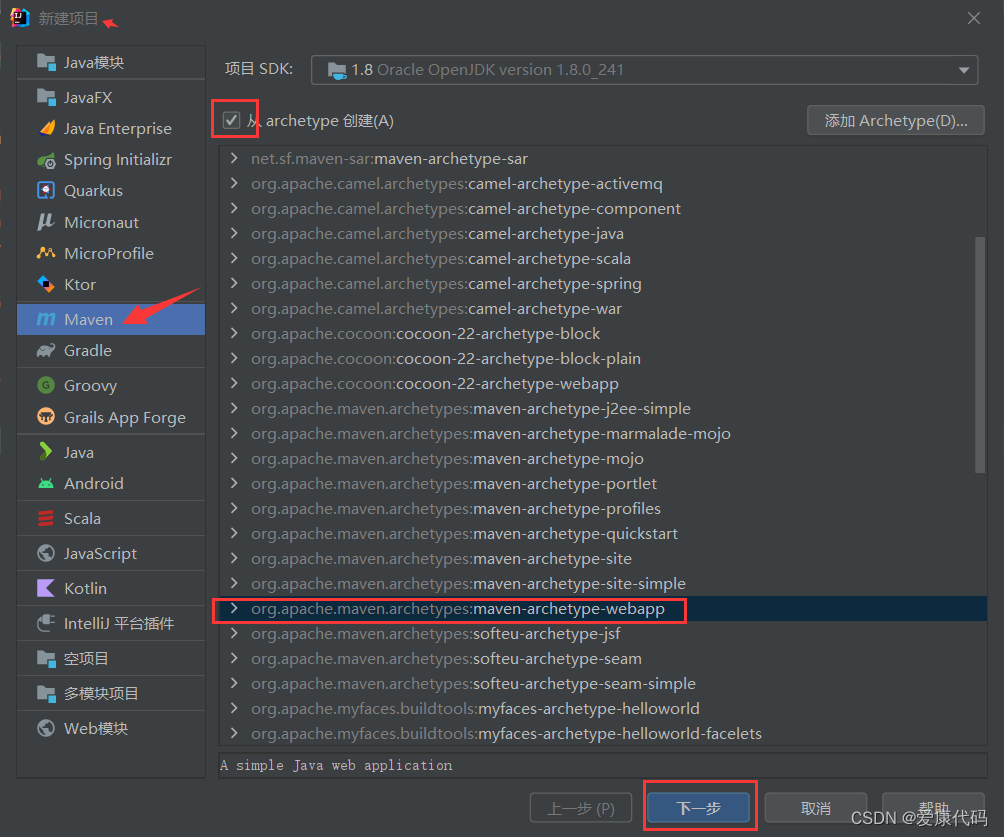The image size is (1004, 837).
Task: Select camel-archetype-java row
Action: pos(603,233)
